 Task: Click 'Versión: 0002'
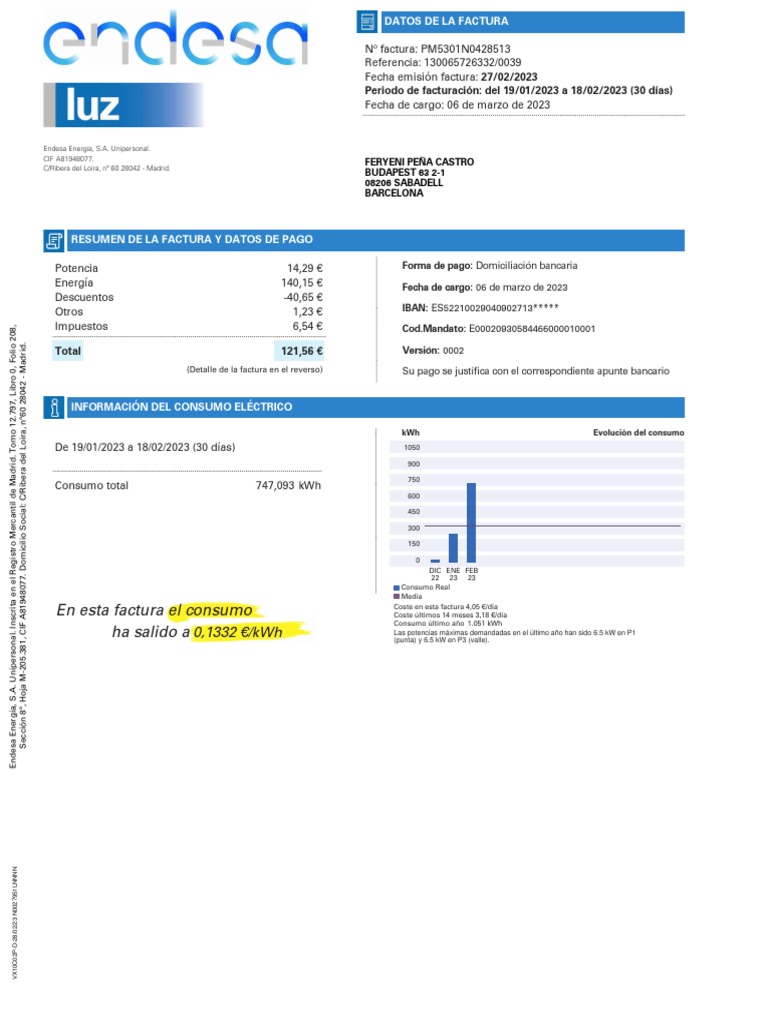click(x=433, y=351)
